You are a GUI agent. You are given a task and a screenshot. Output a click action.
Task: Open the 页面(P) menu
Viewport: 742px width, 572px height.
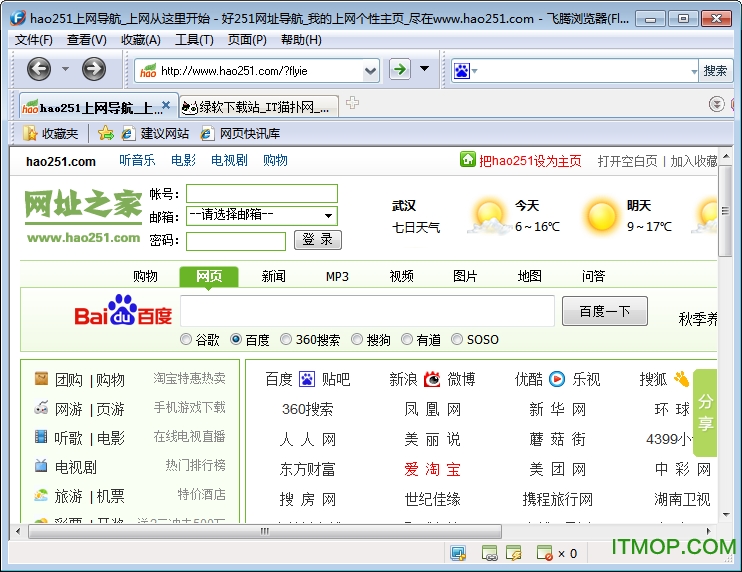[247, 40]
